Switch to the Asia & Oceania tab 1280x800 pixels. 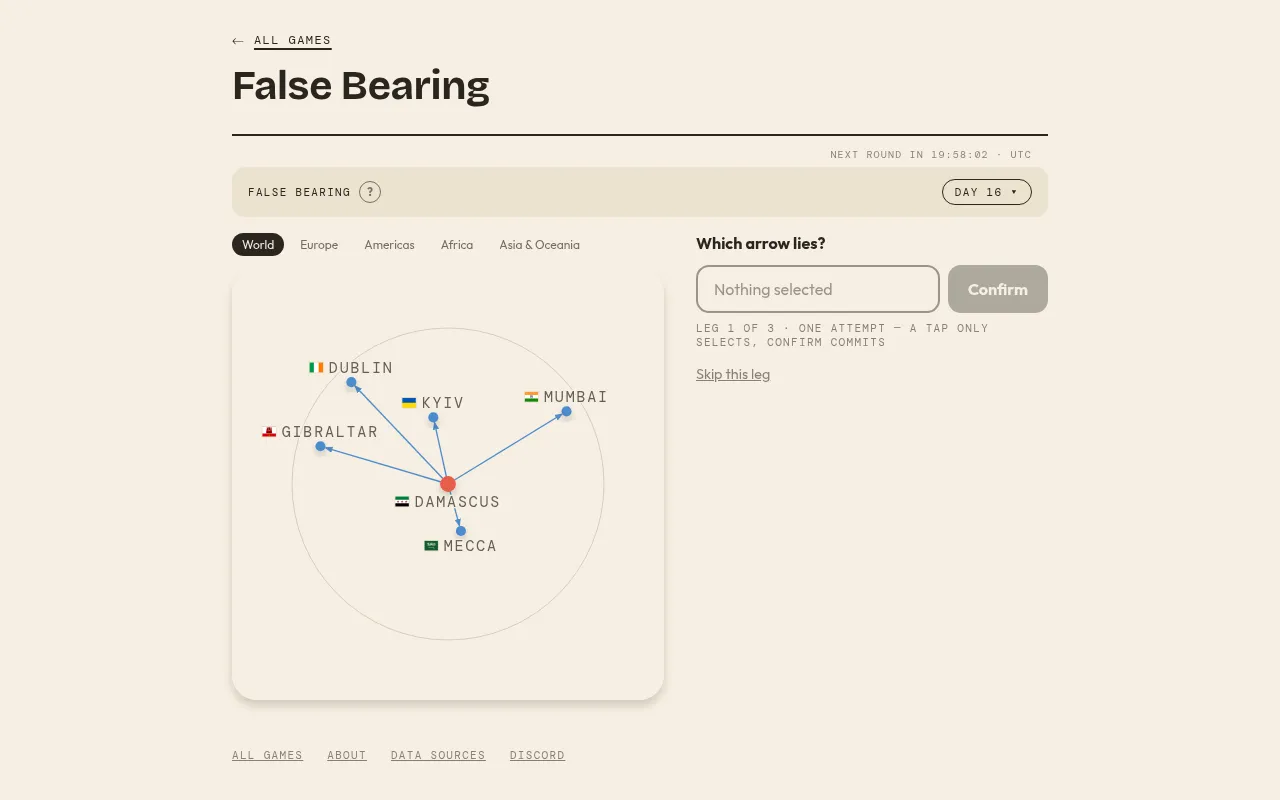click(540, 245)
